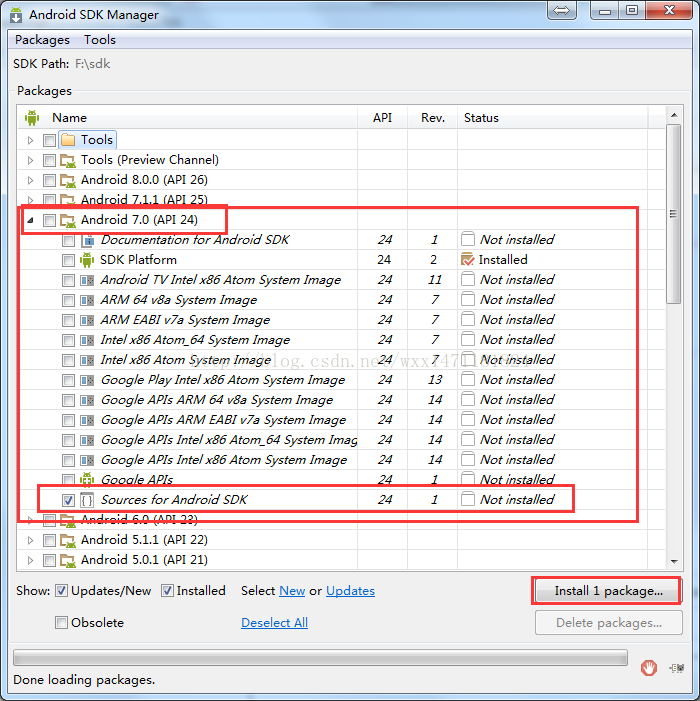Click the ARM EABI v7a System Image icon
The width and height of the screenshot is (700, 701).
[87, 320]
